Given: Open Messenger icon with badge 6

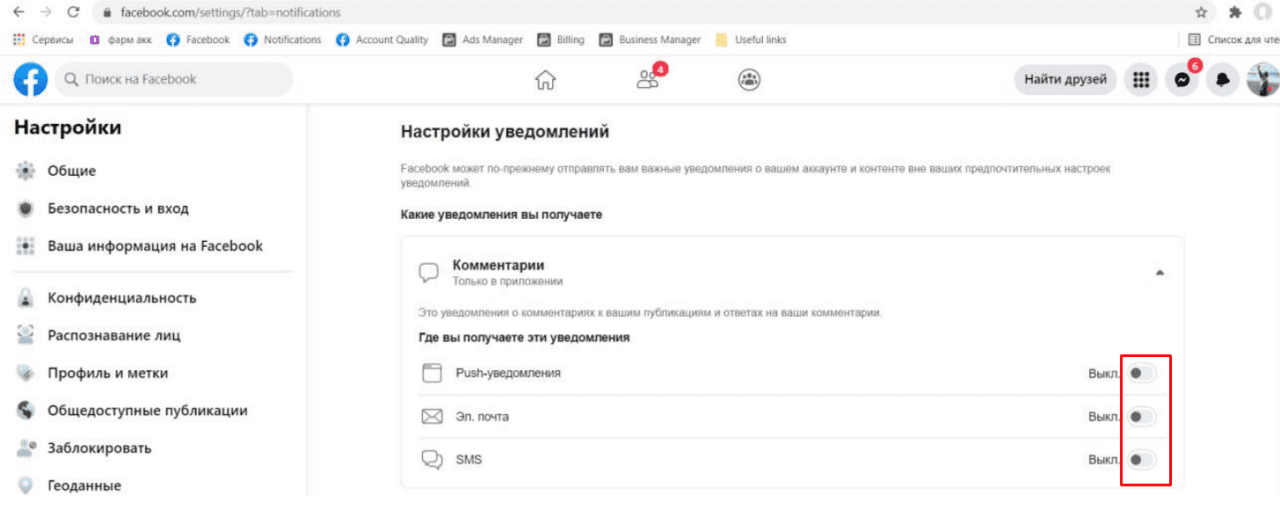Looking at the screenshot, I should [1182, 80].
